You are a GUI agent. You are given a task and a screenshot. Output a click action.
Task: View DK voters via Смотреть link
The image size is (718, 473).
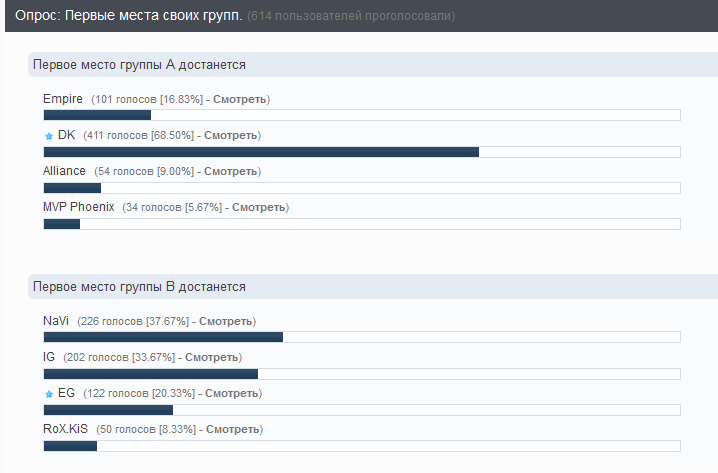tap(231, 135)
